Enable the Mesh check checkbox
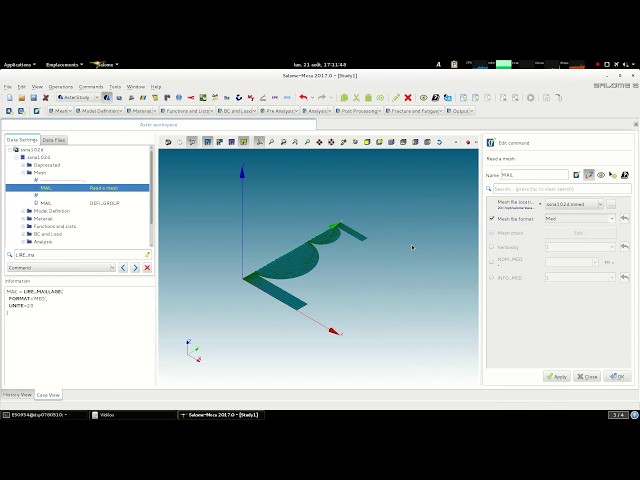This screenshot has height=480, width=640. click(491, 232)
